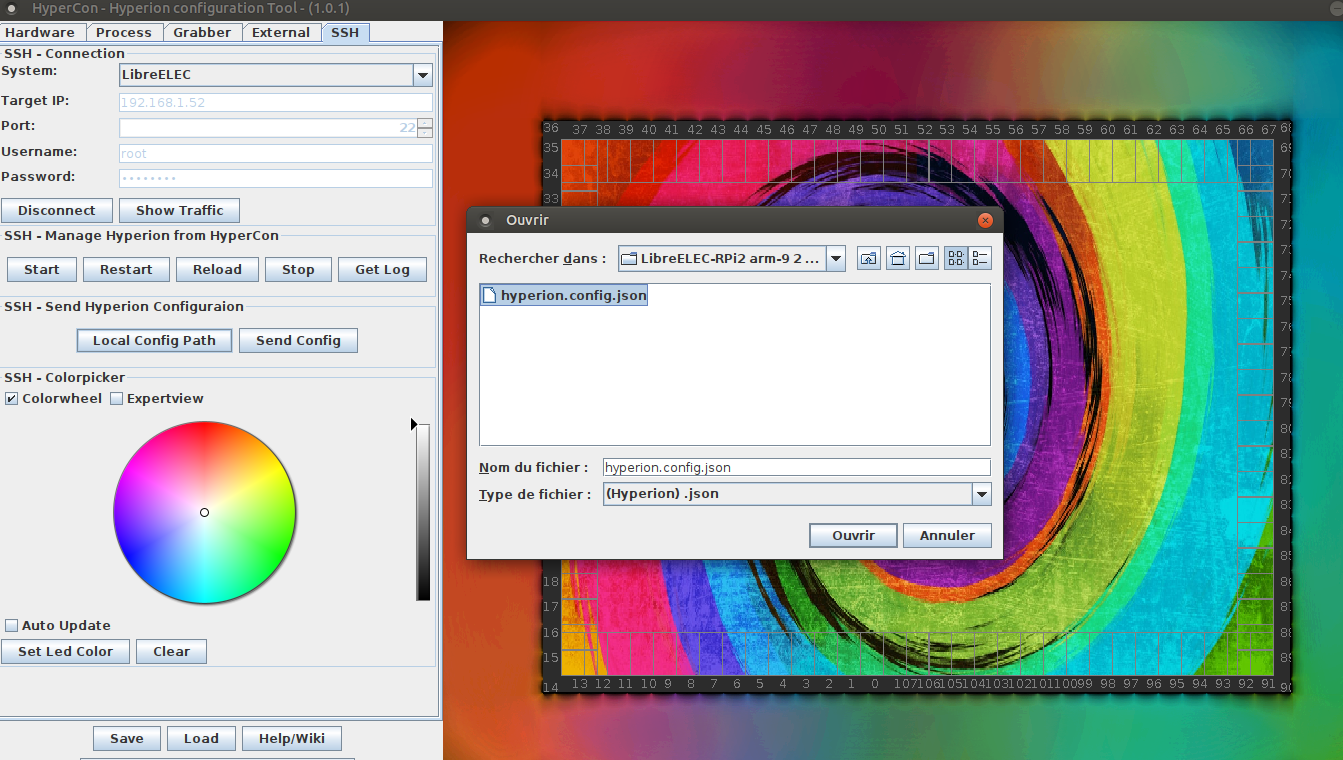Switch file chooser to details view
1343x760 pixels.
point(979,258)
